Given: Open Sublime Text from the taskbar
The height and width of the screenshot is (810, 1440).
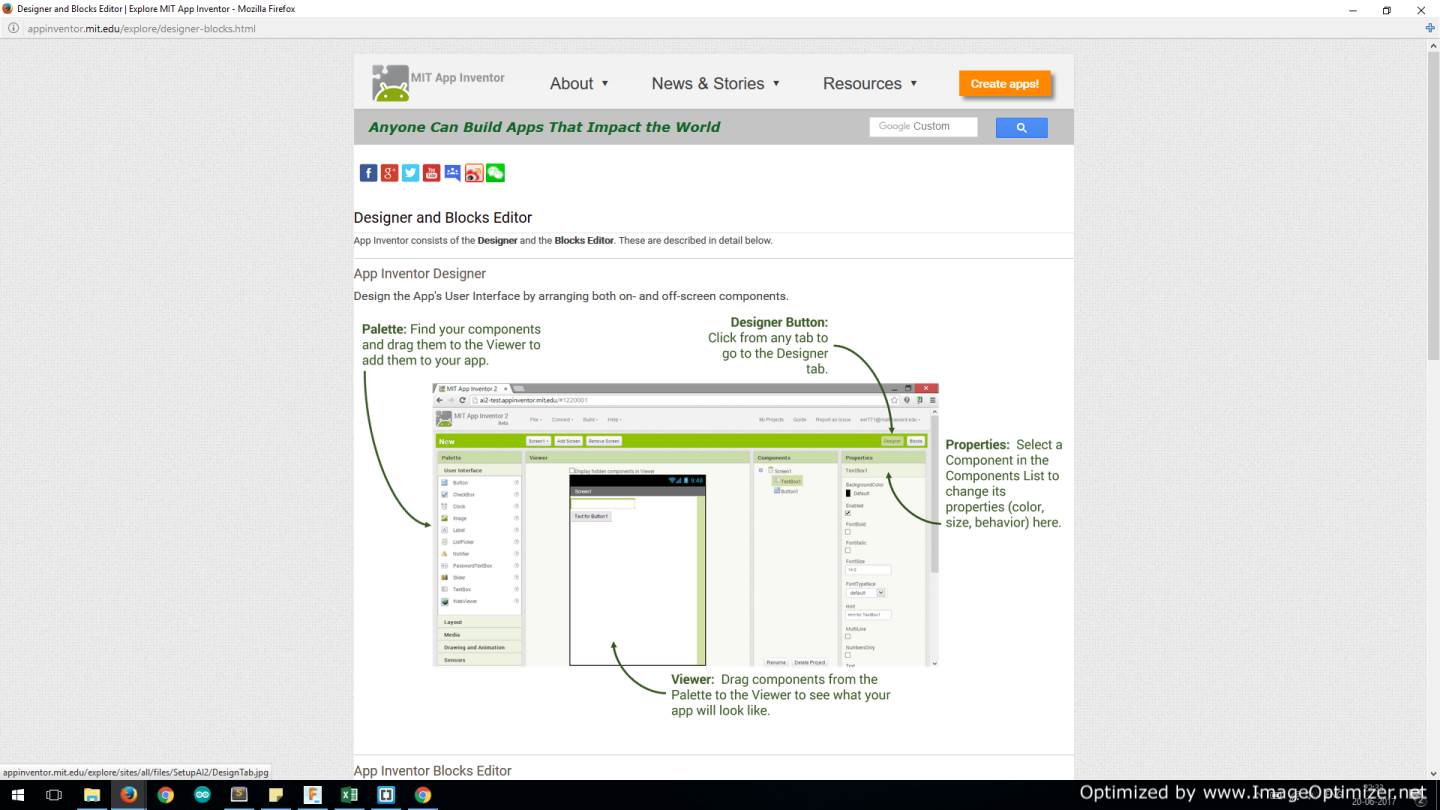Looking at the screenshot, I should click(x=239, y=795).
